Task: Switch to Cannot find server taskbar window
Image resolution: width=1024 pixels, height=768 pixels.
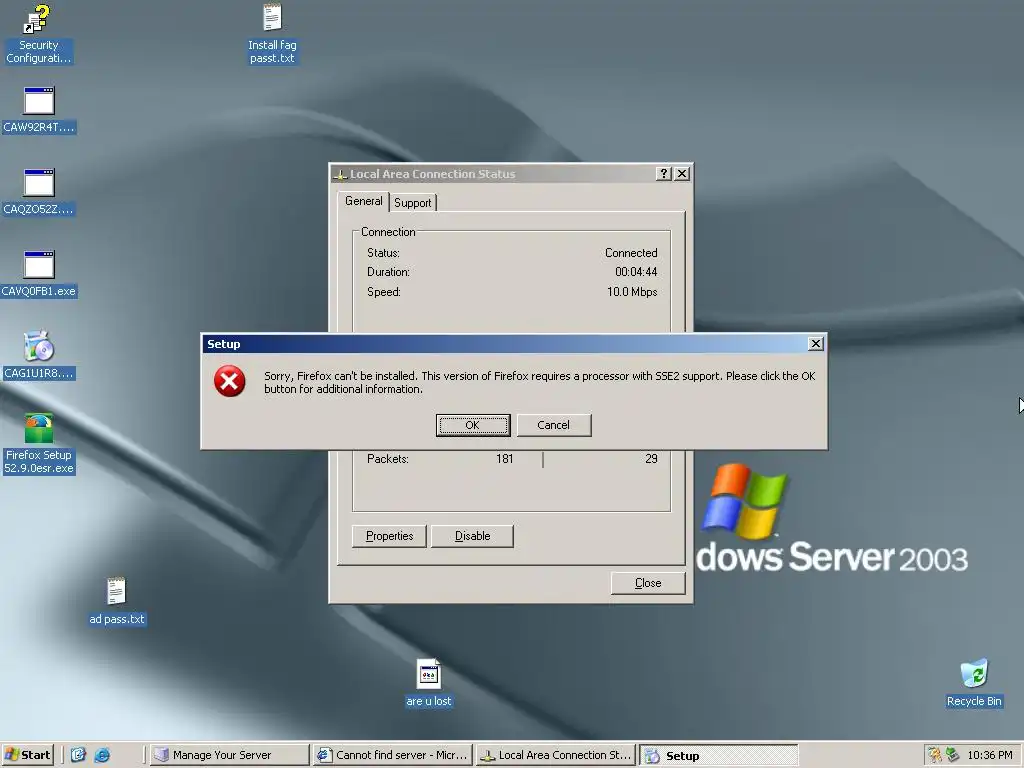Action: [x=392, y=755]
